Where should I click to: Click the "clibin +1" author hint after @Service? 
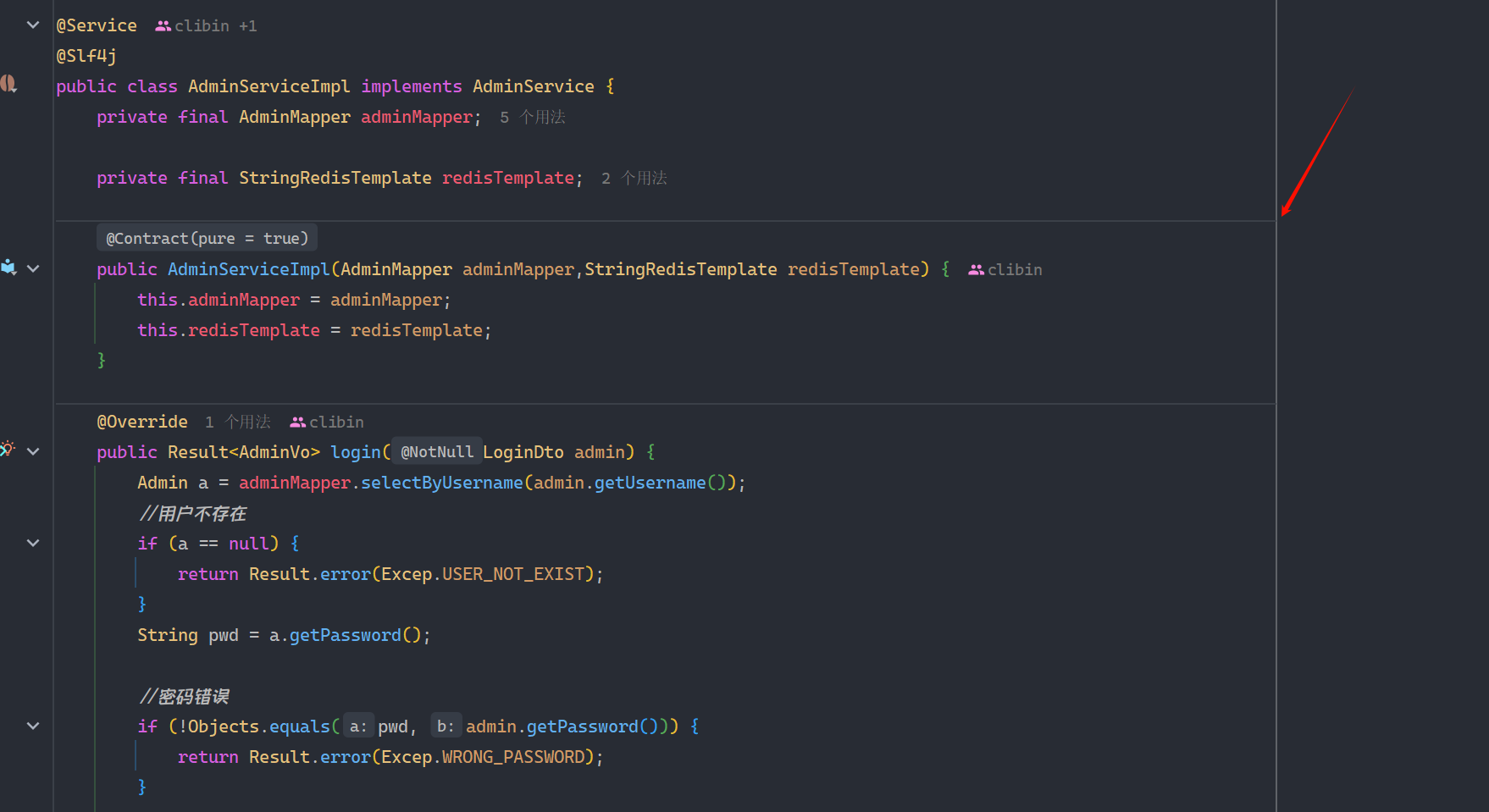(206, 26)
